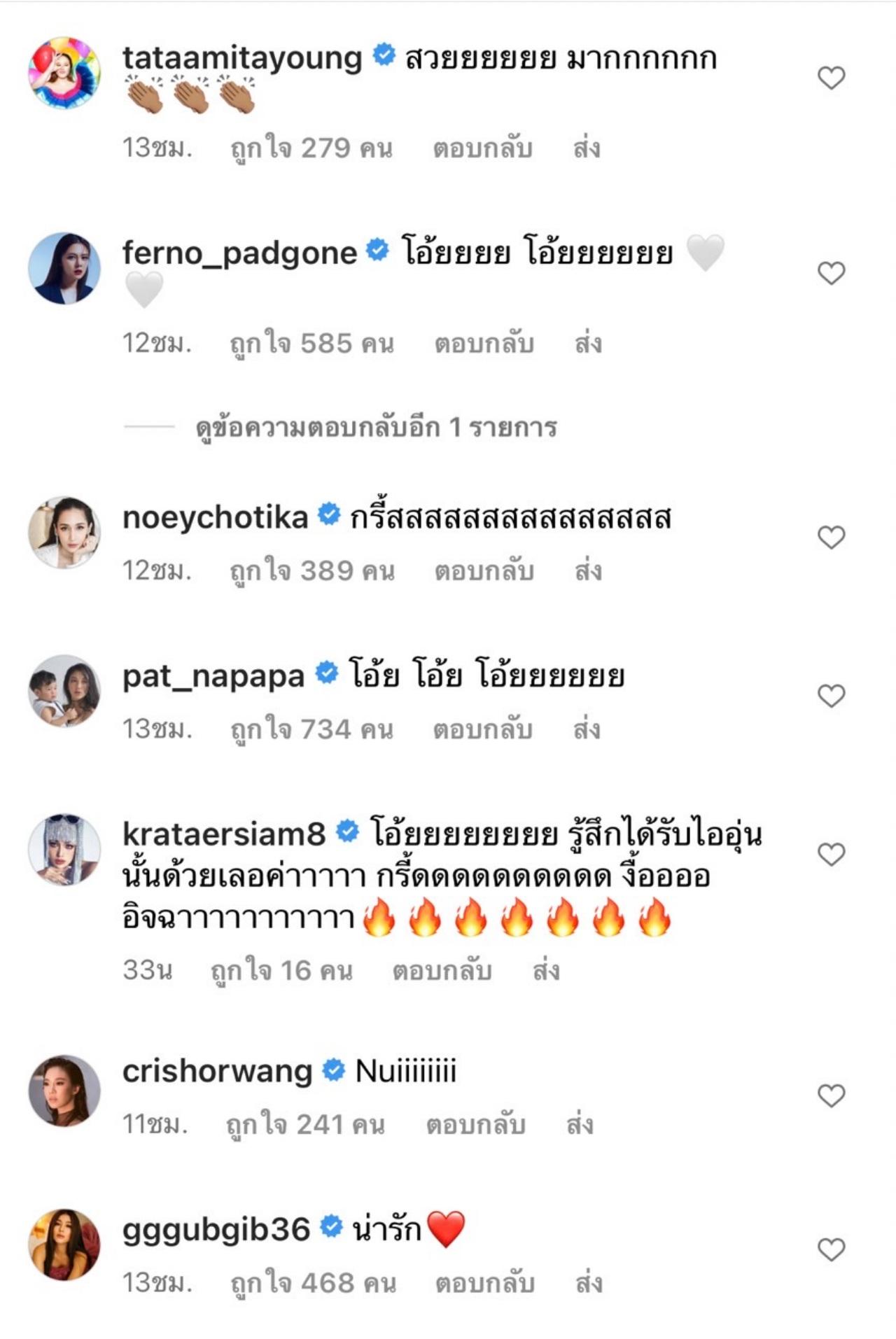Image resolution: width=896 pixels, height=1339 pixels.
Task: Open ferno_padgone's avatar
Action: (64, 269)
